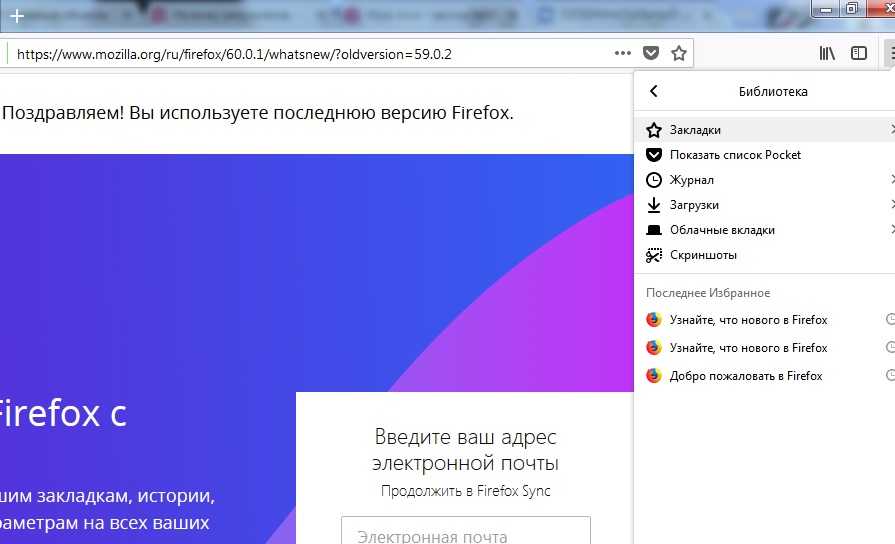The image size is (895, 544).
Task: Open Library toolbar button
Action: pos(827,53)
